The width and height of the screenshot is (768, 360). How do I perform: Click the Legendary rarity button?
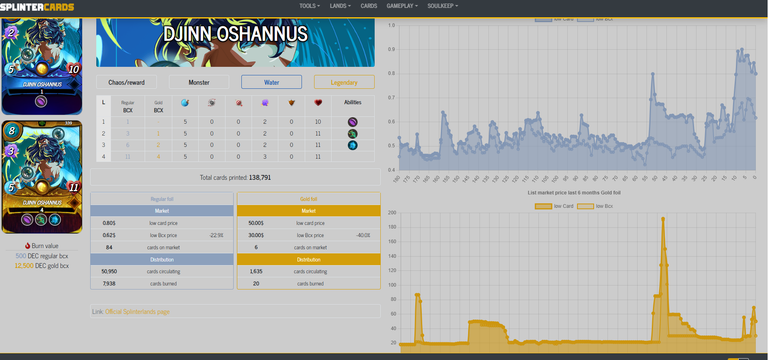344,82
